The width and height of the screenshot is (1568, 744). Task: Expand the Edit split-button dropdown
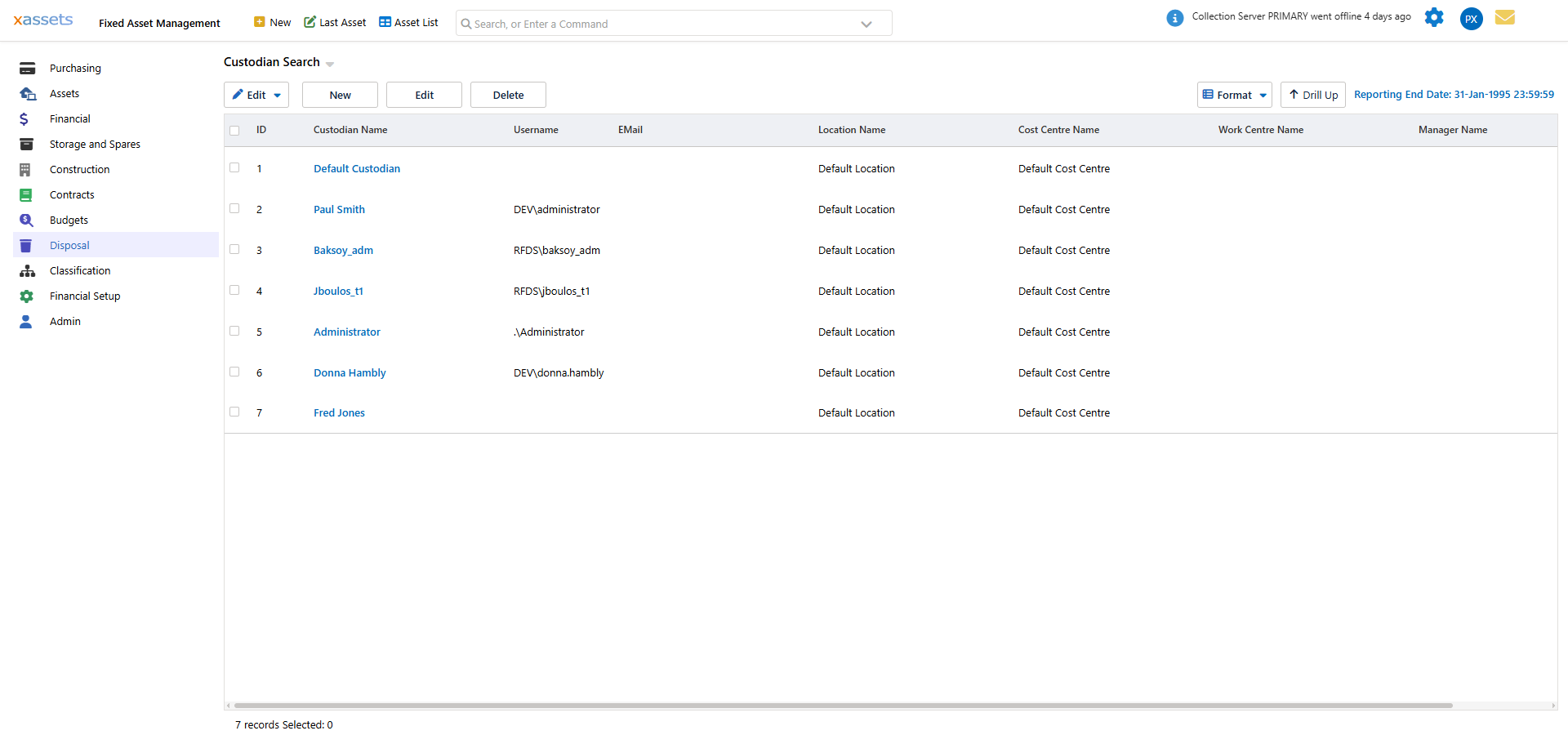pyautogui.click(x=278, y=95)
